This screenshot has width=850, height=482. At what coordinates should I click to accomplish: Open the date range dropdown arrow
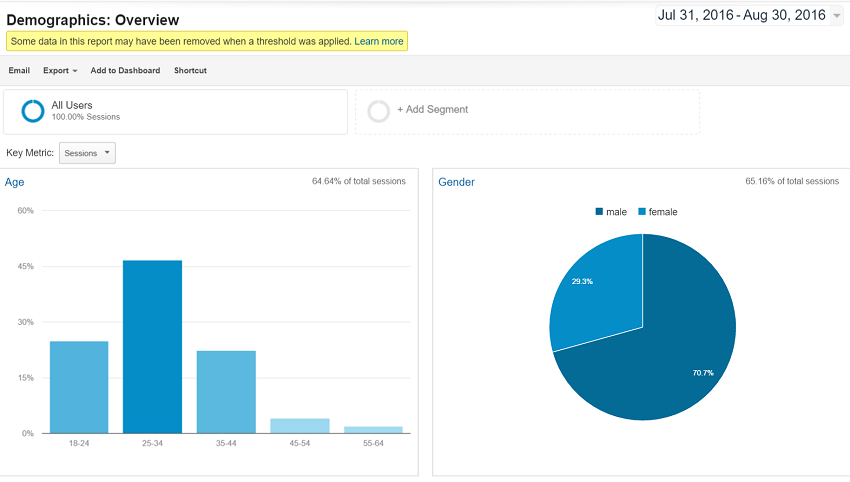point(836,17)
